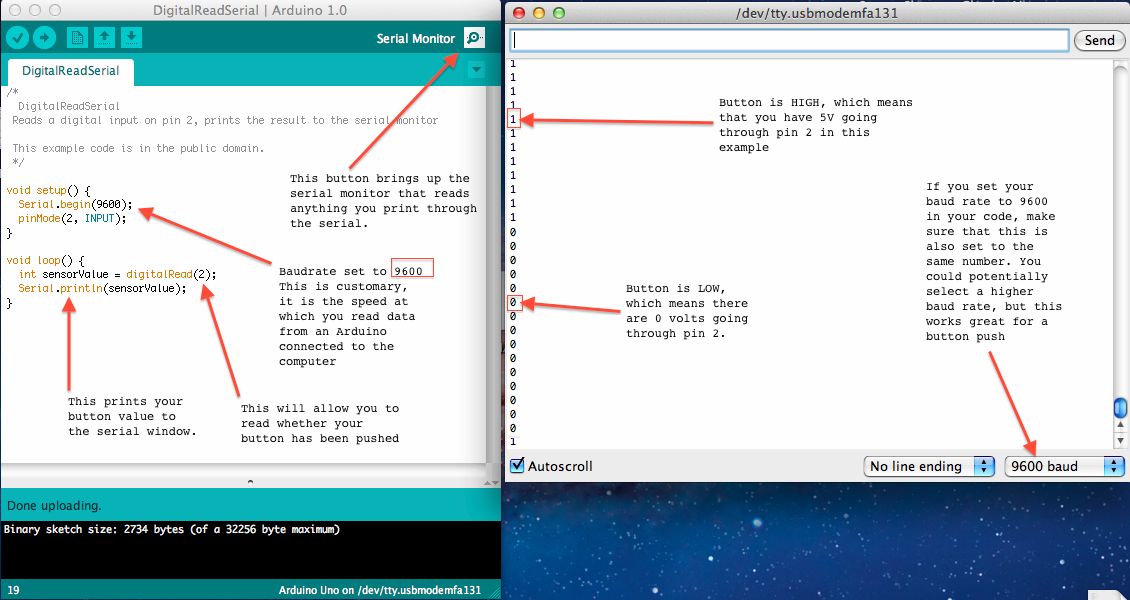
Task: Click the Arduino Uno on /dev/tty.usbmodemfa131 status text
Action: coord(380,590)
